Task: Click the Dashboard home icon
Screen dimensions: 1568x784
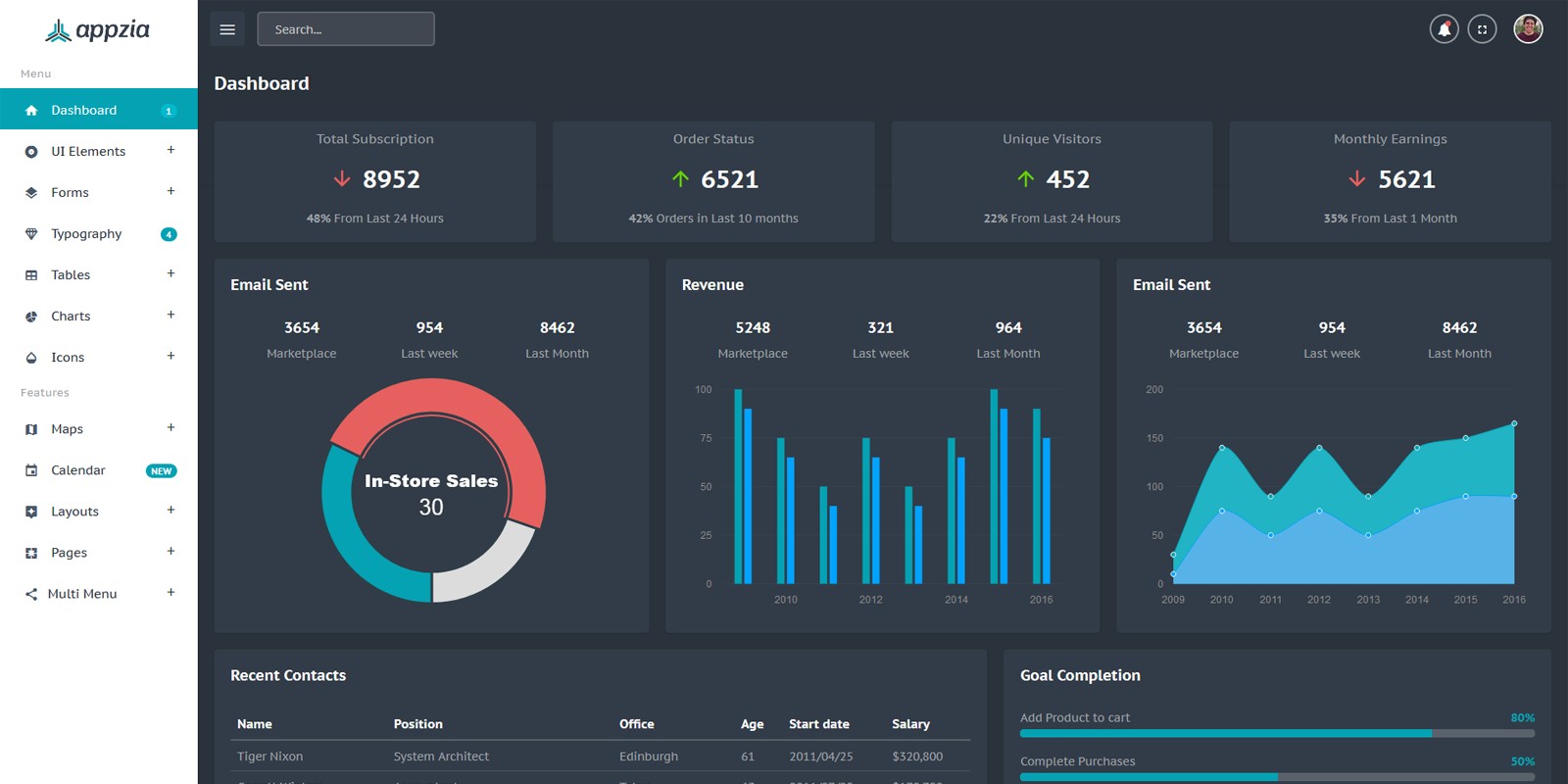Action: pyautogui.click(x=31, y=111)
